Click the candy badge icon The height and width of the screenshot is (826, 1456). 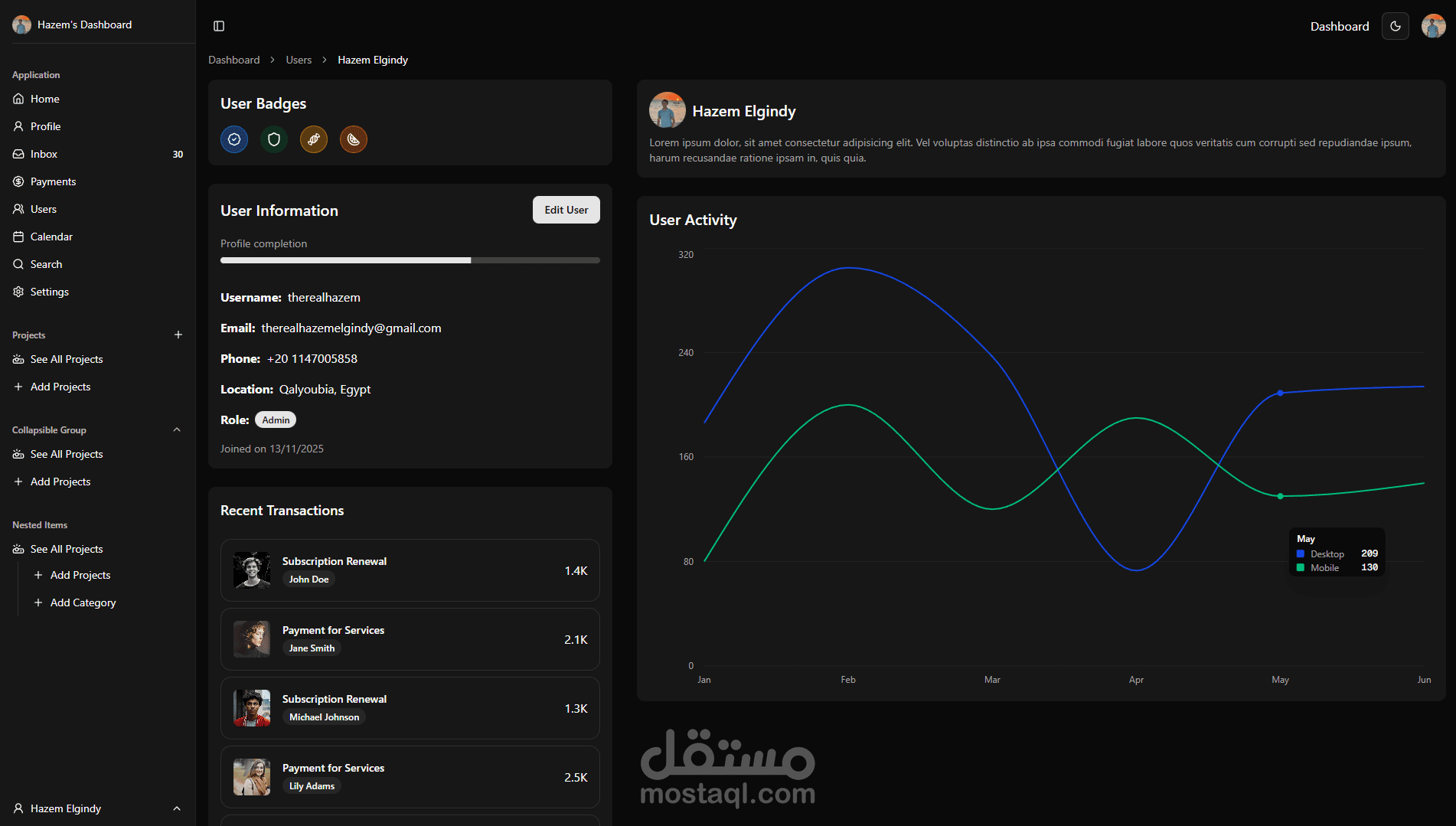pos(314,139)
